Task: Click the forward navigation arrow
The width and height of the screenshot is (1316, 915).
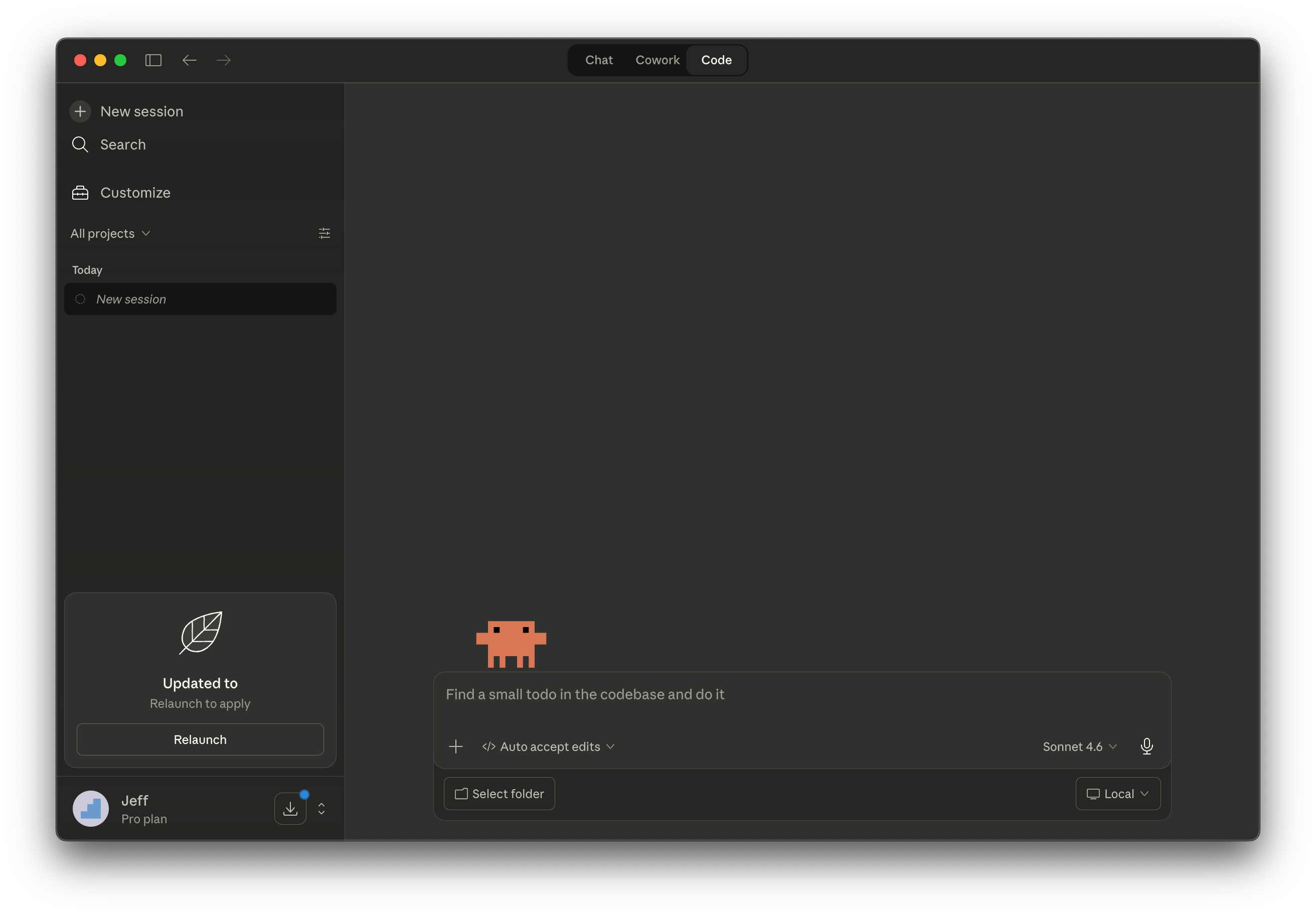Action: click(x=224, y=60)
